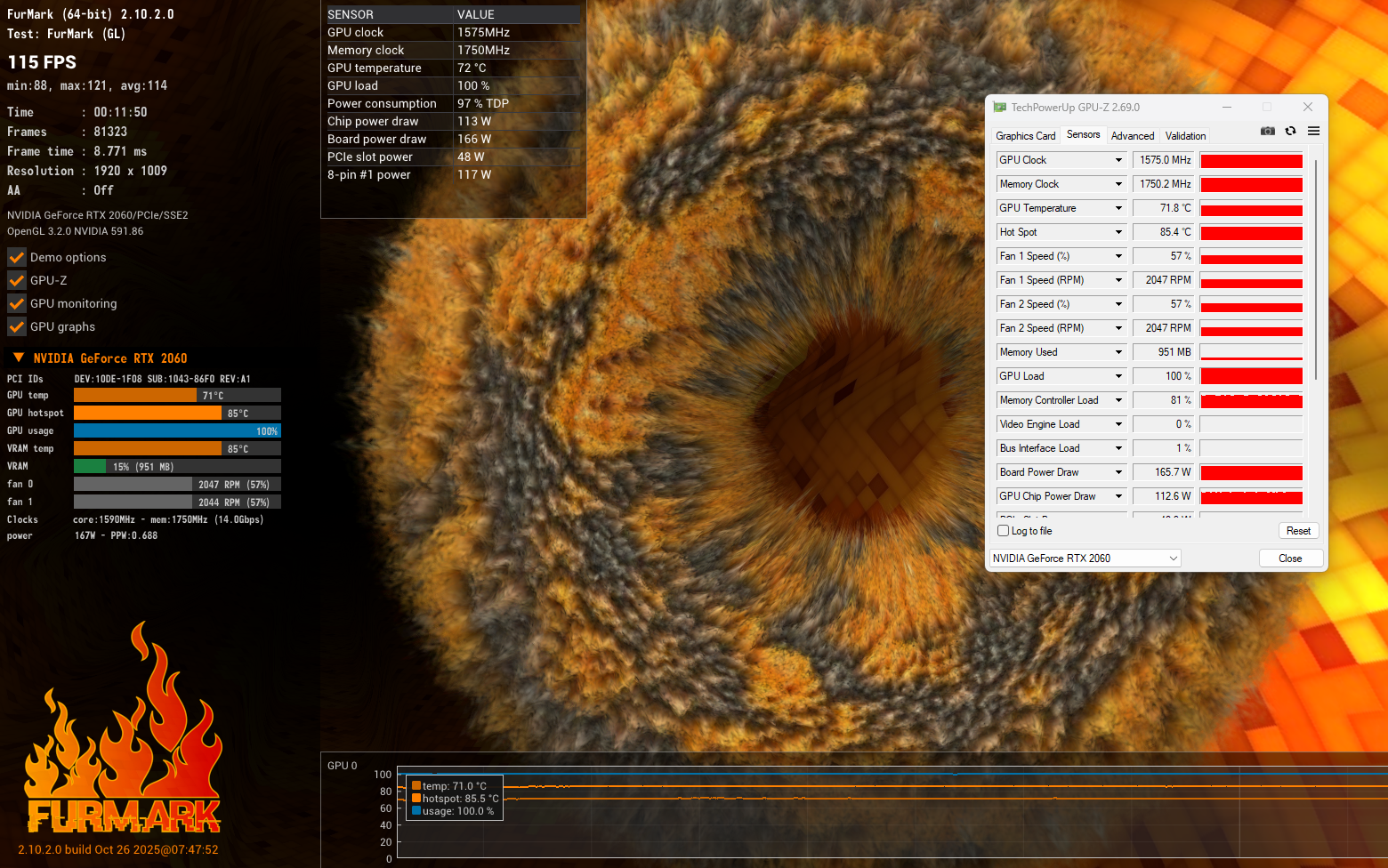Screen dimensions: 1388x868
Task: Click the GPU-Z refresh sensors icon
Action: (x=1290, y=131)
